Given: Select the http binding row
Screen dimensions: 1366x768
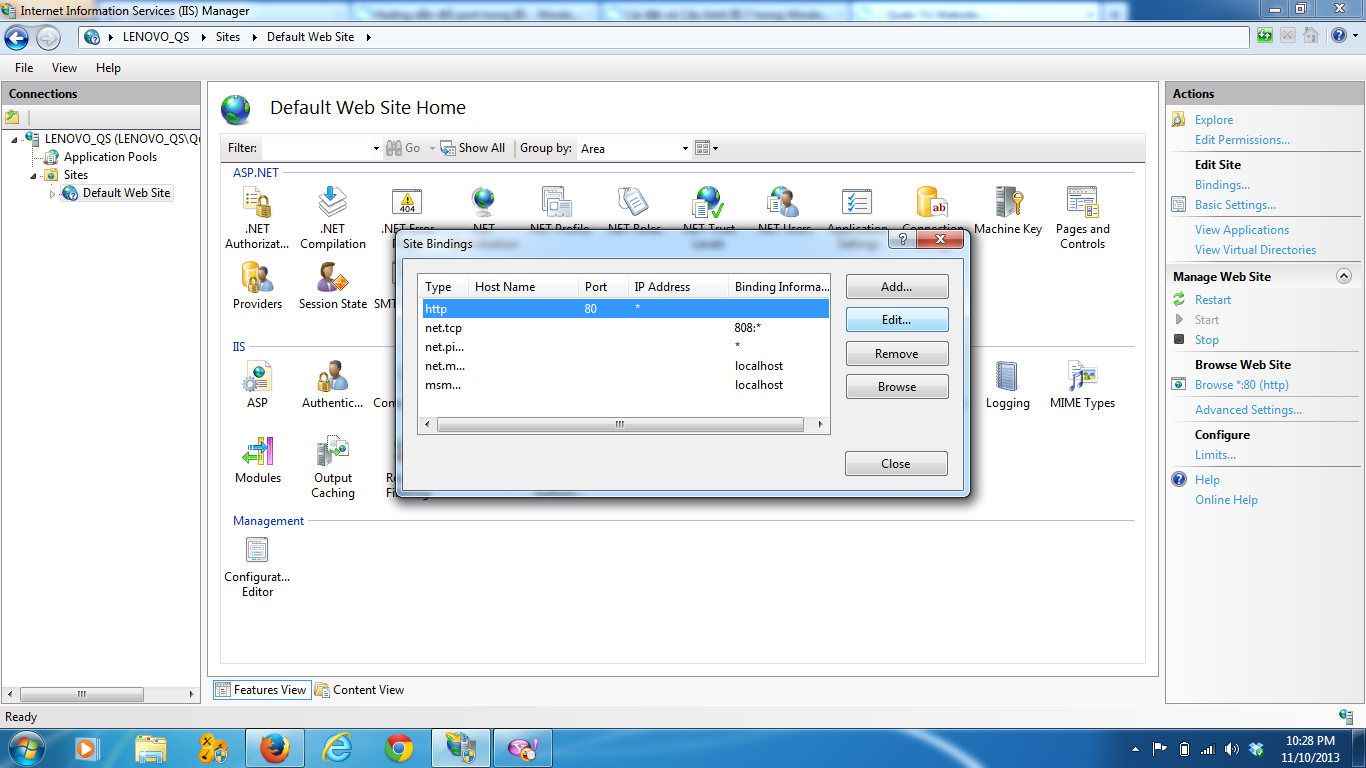Looking at the screenshot, I should pyautogui.click(x=625, y=309).
